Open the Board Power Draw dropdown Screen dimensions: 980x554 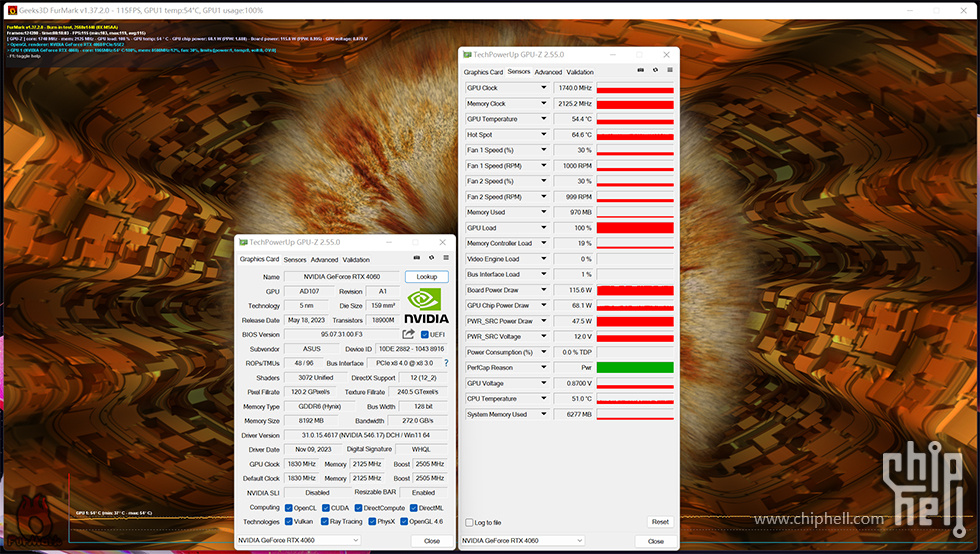click(x=543, y=290)
